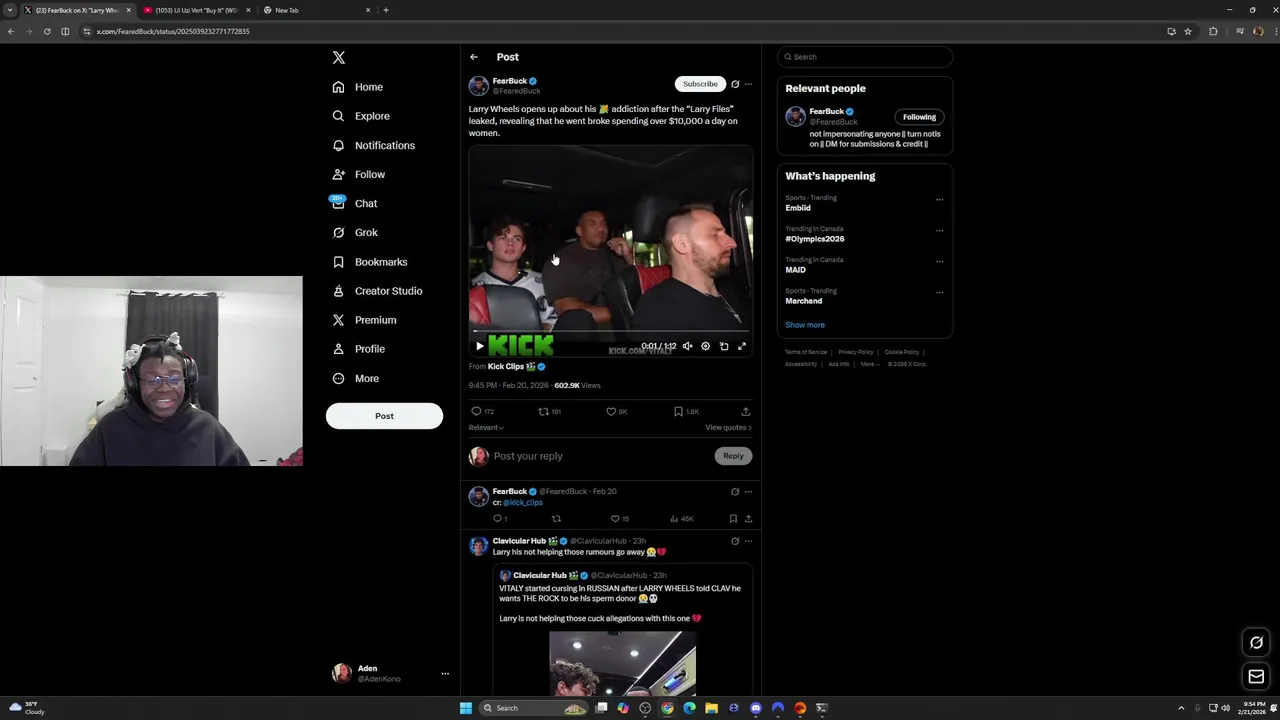This screenshot has height=720, width=1280.
Task: Expand the More menu in sidebar
Action: [x=356, y=378]
